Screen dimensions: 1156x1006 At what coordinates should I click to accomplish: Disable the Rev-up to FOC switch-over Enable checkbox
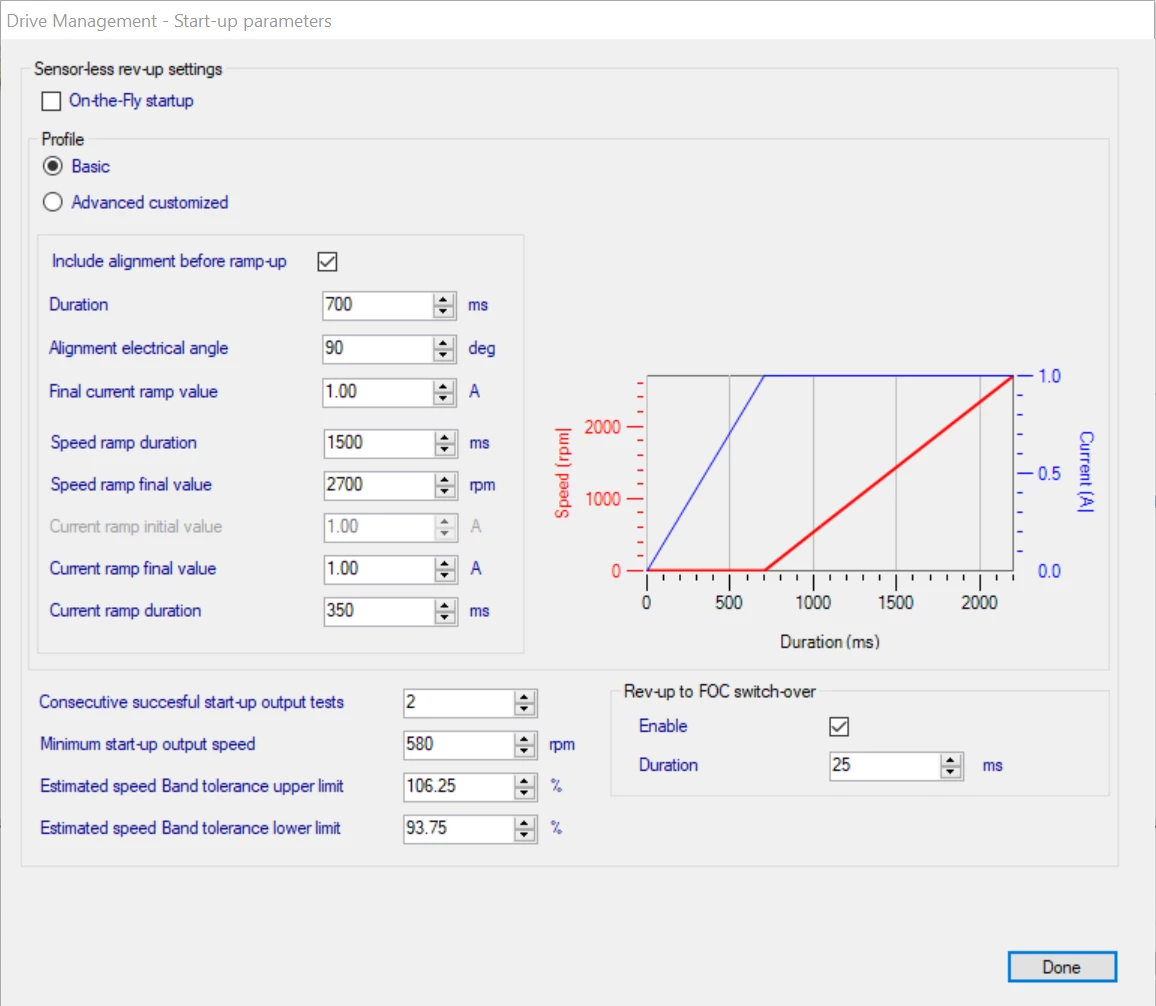pyautogui.click(x=839, y=727)
